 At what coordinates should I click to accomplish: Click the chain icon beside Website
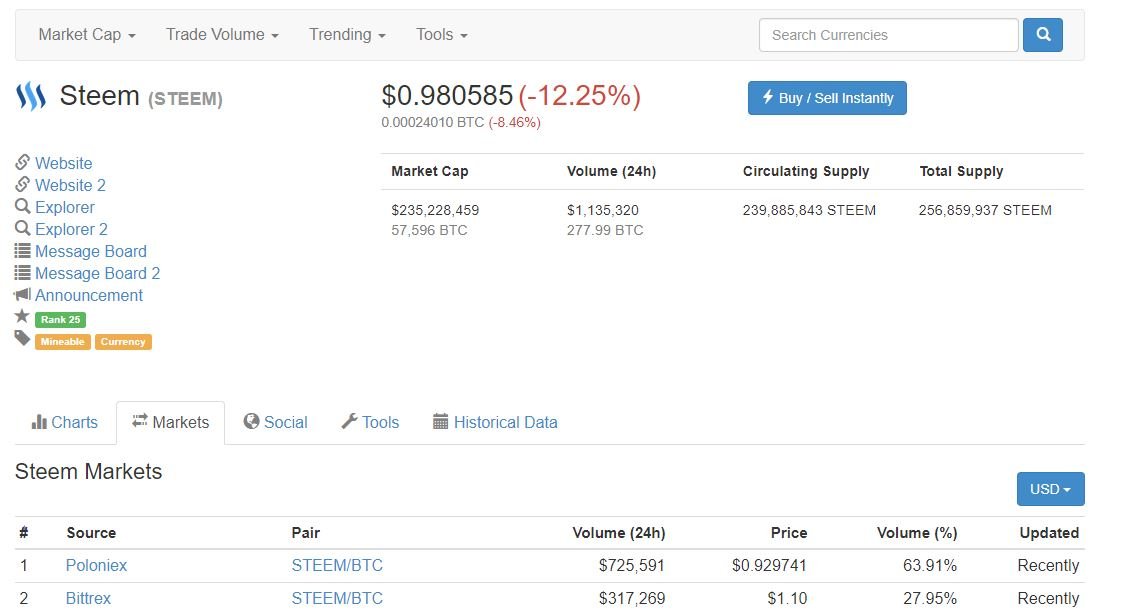[22, 162]
